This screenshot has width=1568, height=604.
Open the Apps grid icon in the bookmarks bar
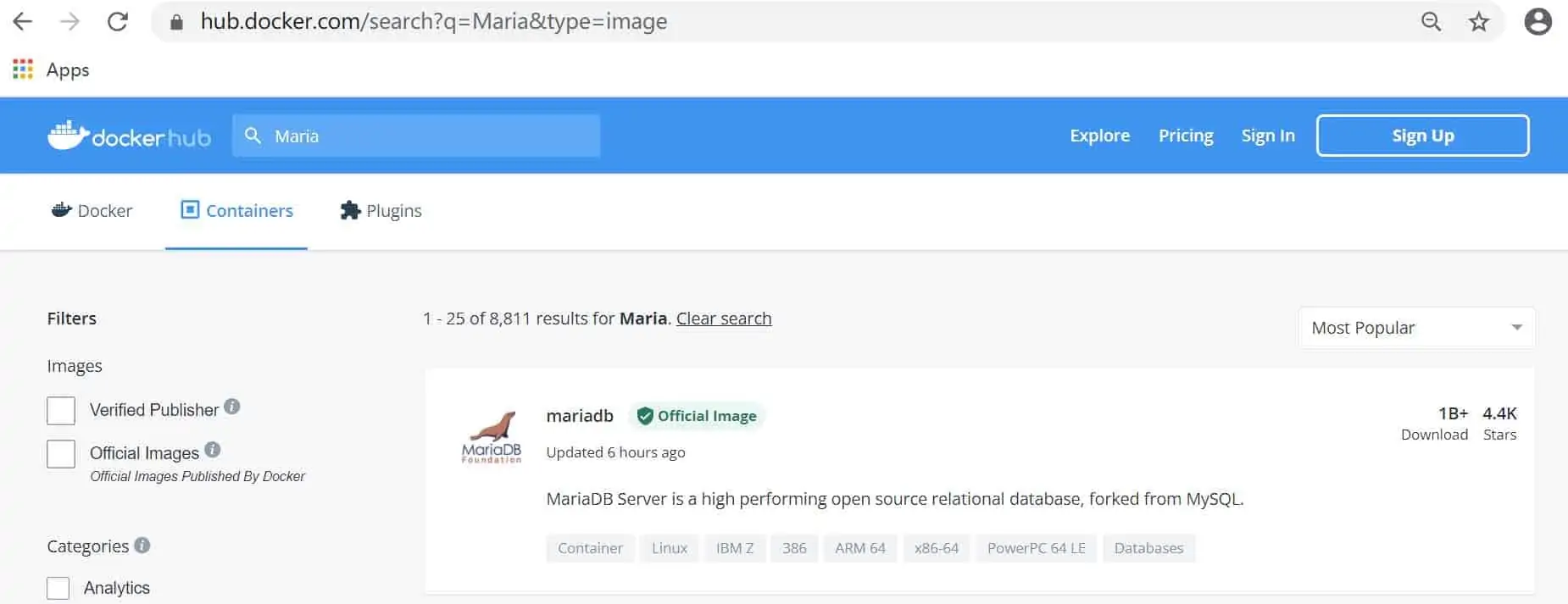23,69
